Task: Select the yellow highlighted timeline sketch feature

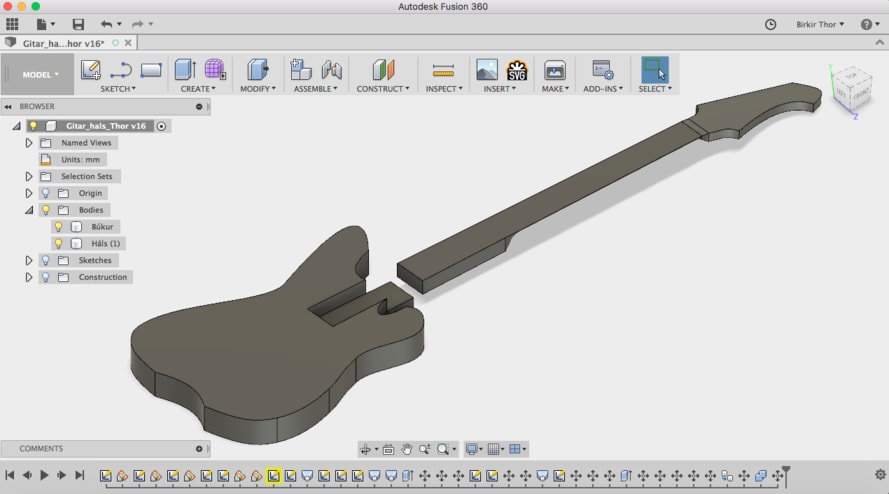Action: point(274,475)
